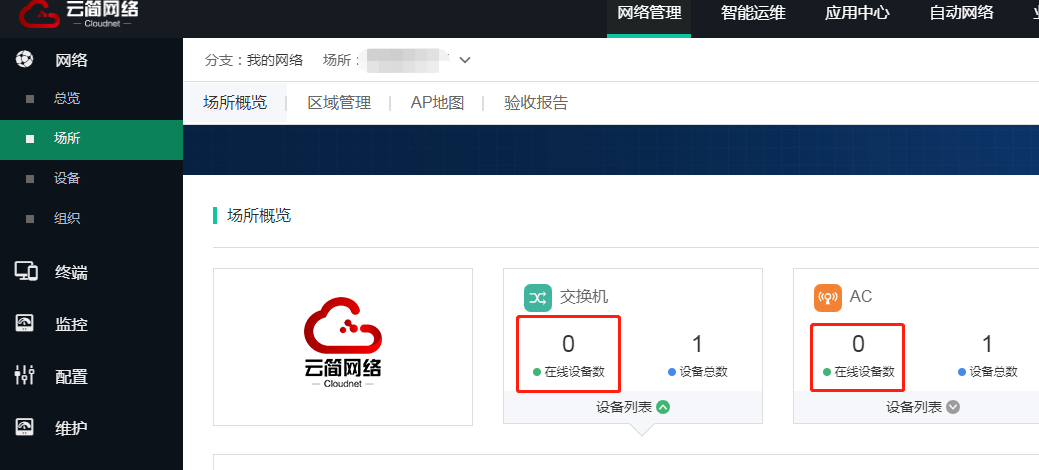Expand AC 设备列表 with grey arrow
Viewport: 1039px width, 470px height.
(953, 407)
